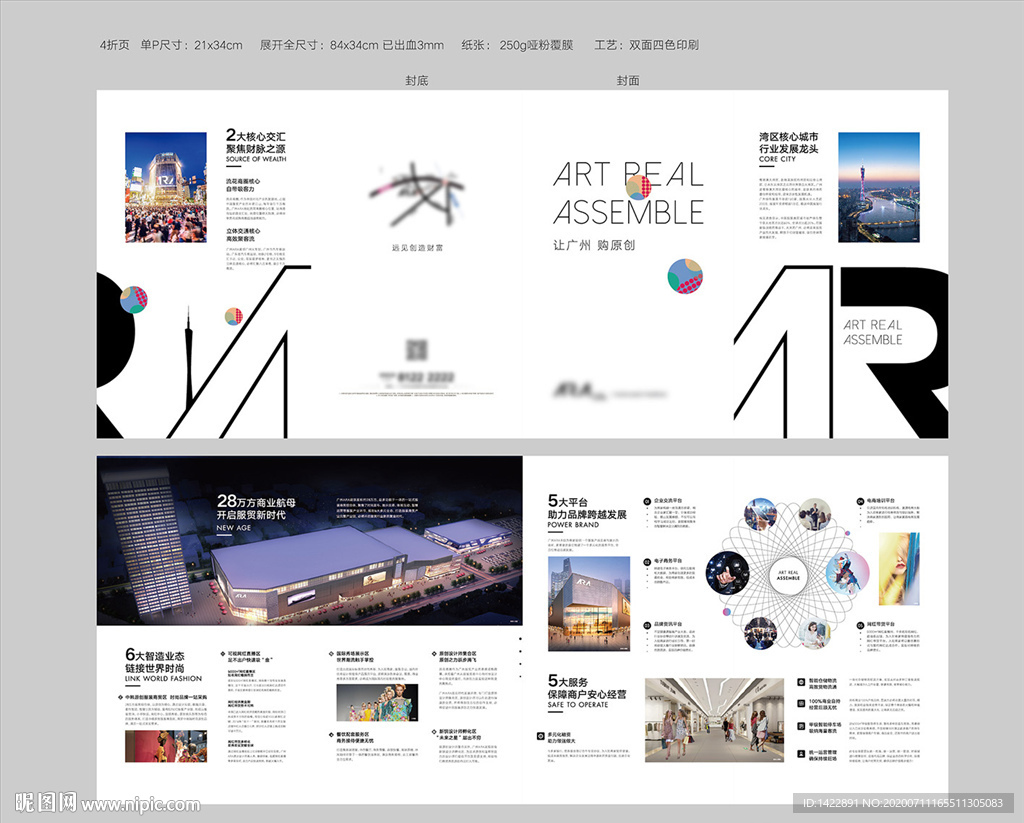This screenshot has height=823, width=1024.
Task: Click the icon beside 100%商业自持
Action: tap(801, 703)
